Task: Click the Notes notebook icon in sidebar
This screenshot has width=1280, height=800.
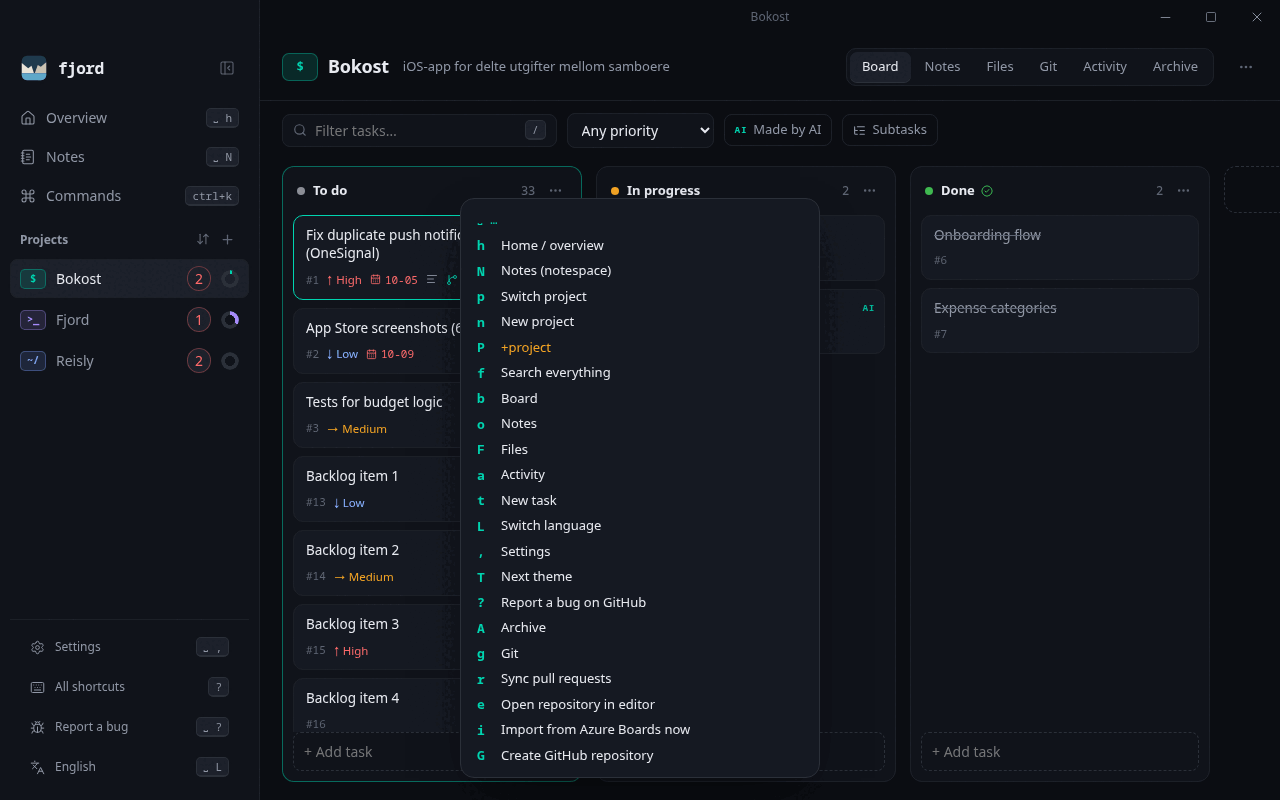Action: (28, 157)
